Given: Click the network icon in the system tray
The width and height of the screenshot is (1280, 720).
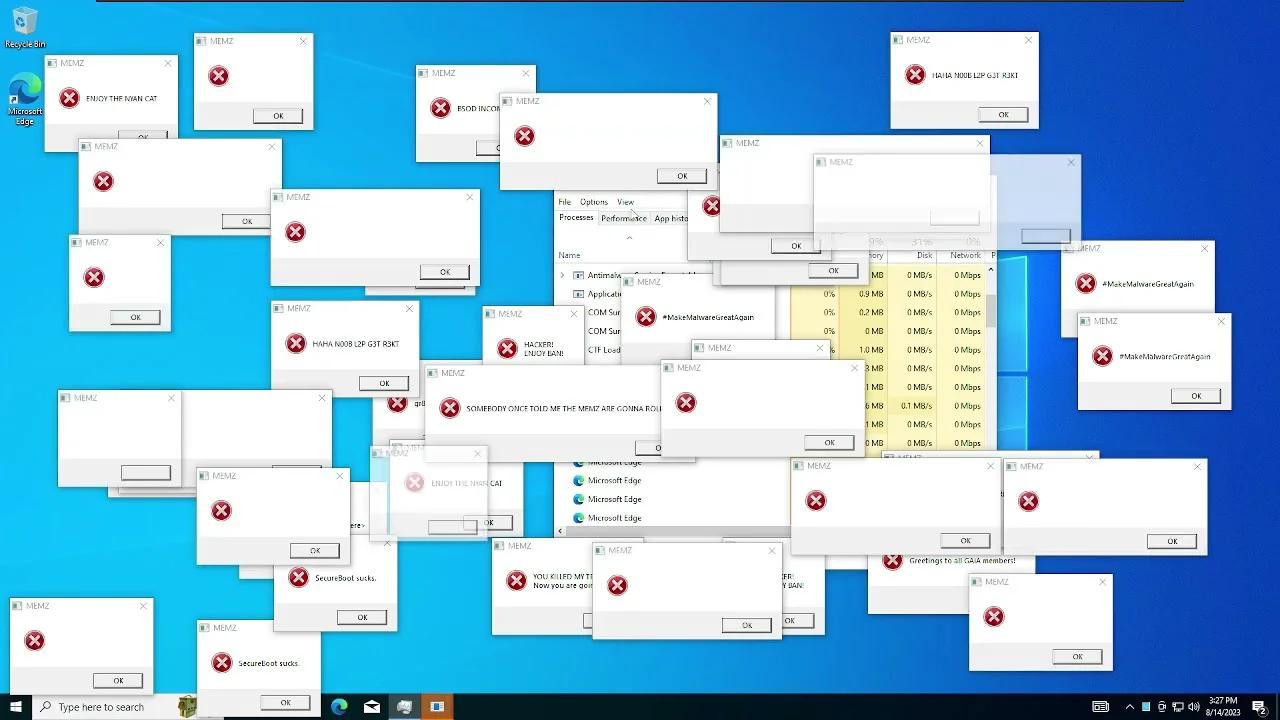Looking at the screenshot, I should [x=1177, y=707].
